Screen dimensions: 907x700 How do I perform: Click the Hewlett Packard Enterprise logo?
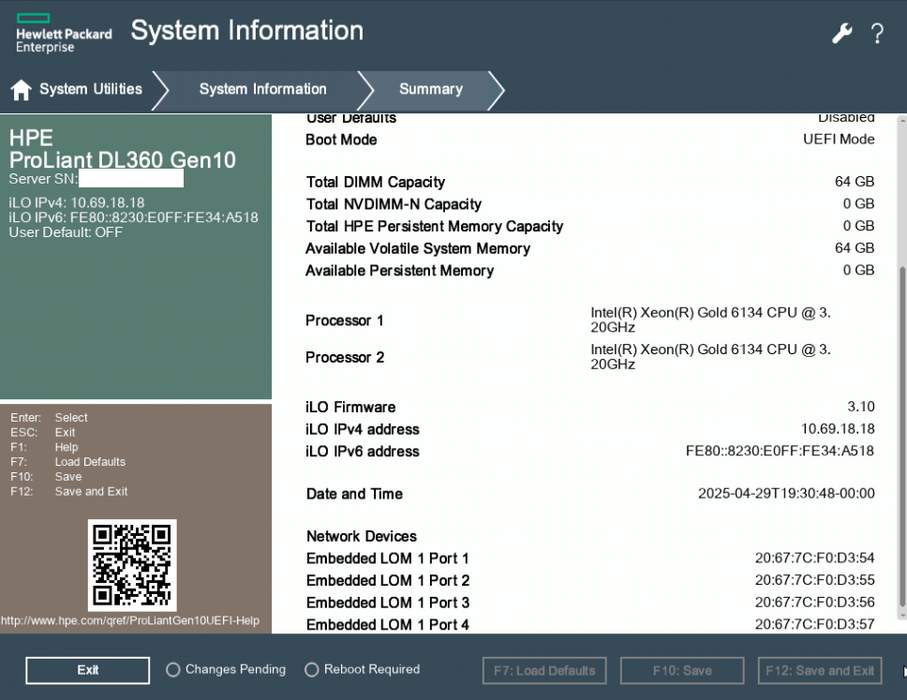coord(64,34)
